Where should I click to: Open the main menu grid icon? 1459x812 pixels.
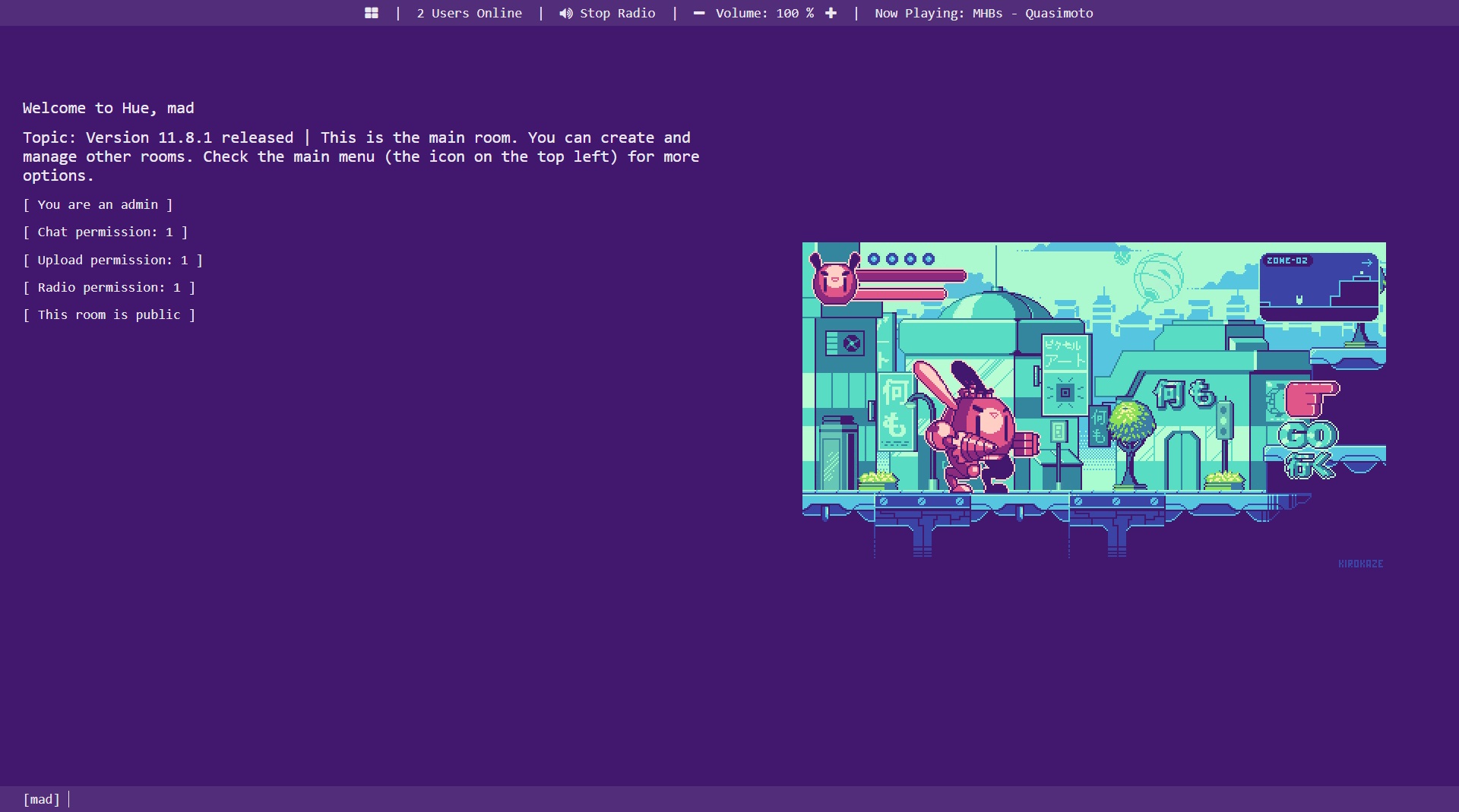[x=372, y=13]
